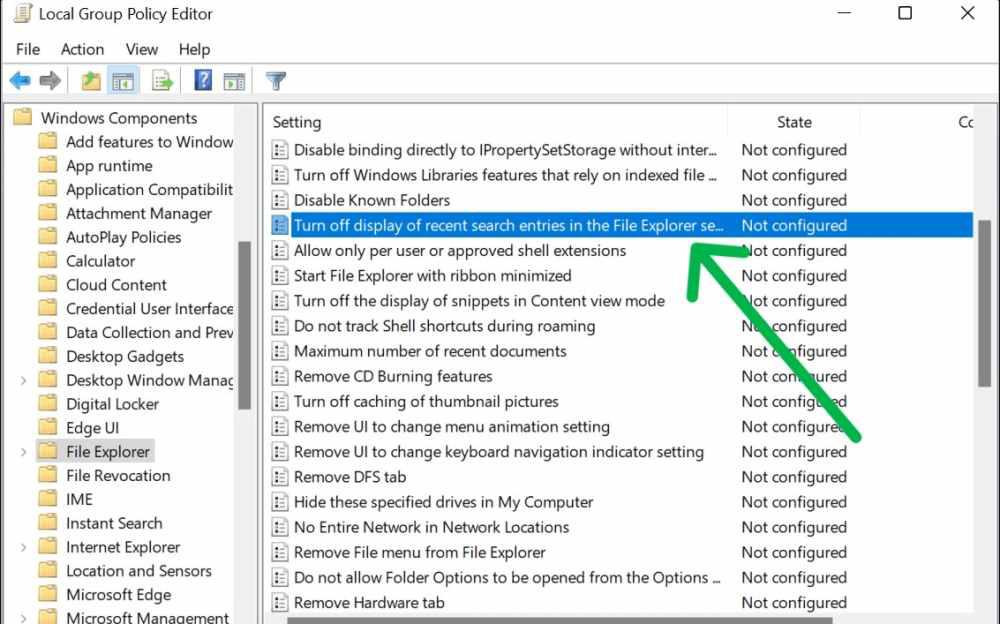This screenshot has width=1000, height=624.
Task: Open the Action menu
Action: [x=82, y=49]
